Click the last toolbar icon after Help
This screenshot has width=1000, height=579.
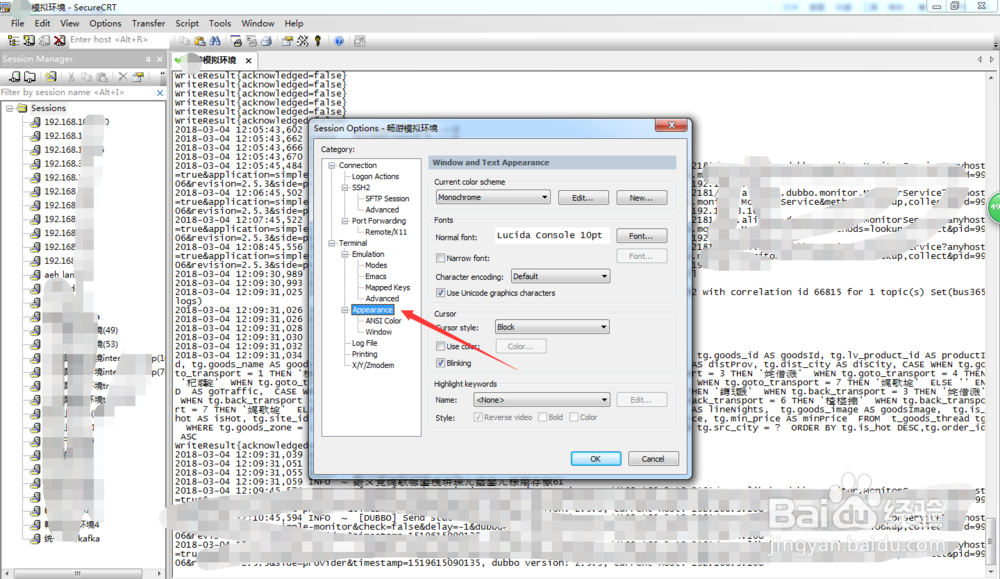click(x=360, y=41)
